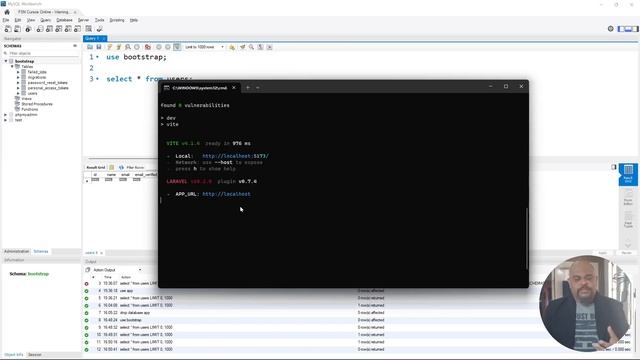The height and width of the screenshot is (360, 640).
Task: Collapse the bootstrap schema tree node
Action: pyautogui.click(x=6, y=61)
